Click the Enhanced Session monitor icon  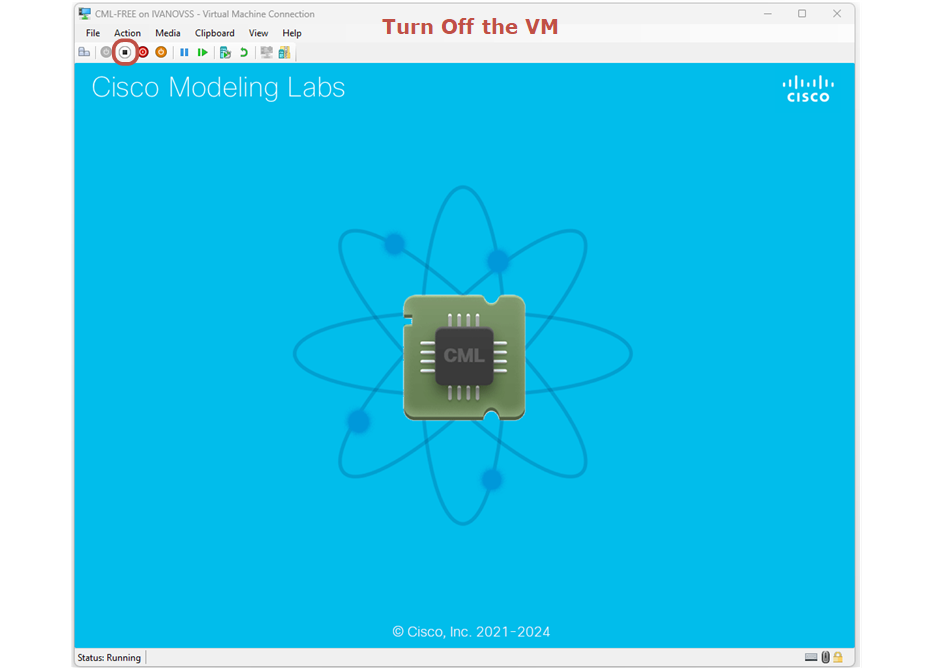(266, 52)
